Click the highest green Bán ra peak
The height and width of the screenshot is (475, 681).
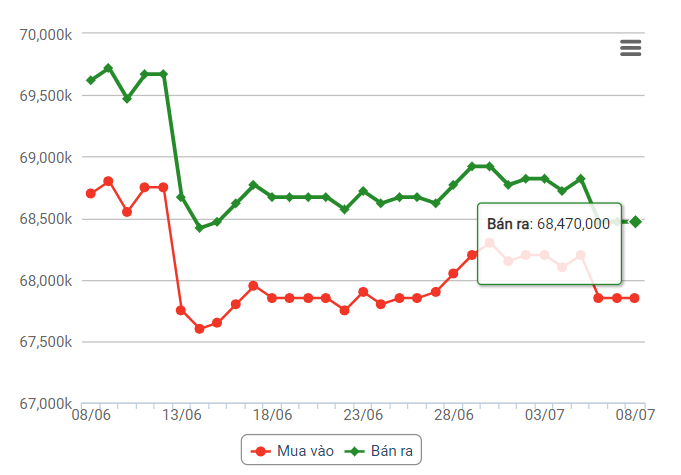(x=109, y=68)
